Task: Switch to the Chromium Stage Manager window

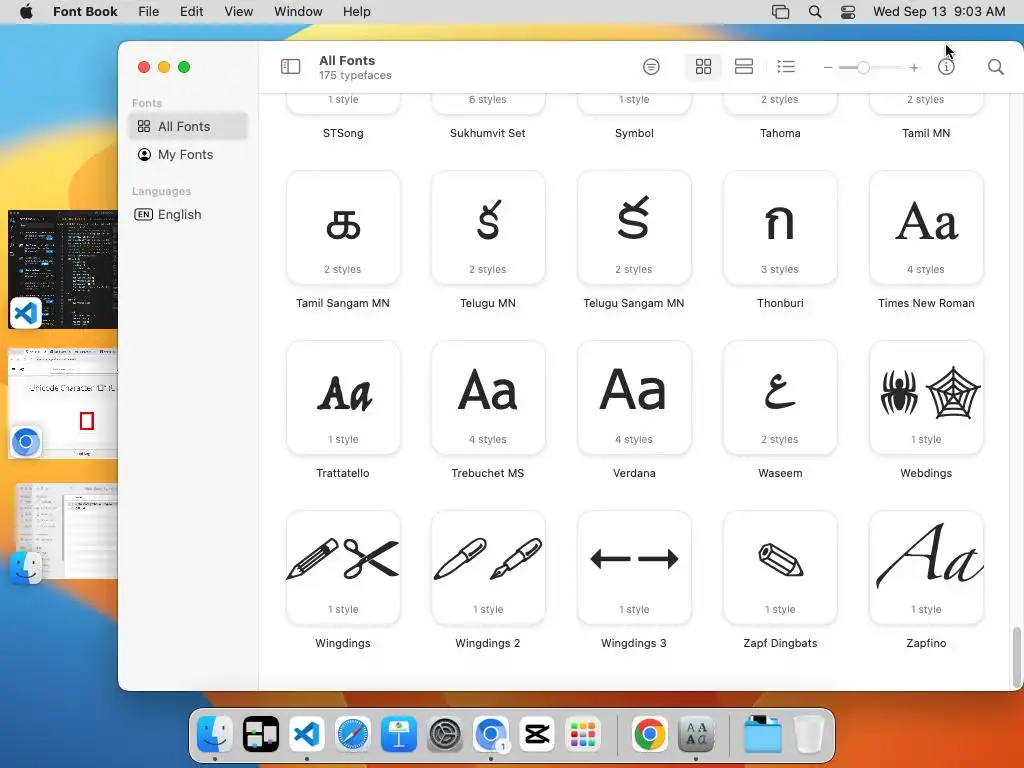Action: tap(63, 403)
